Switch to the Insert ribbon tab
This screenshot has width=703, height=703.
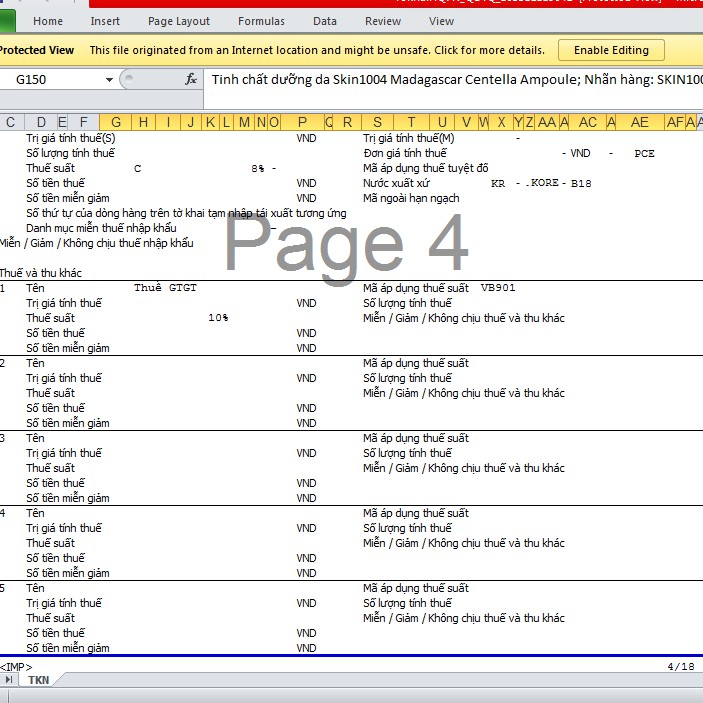click(x=105, y=21)
